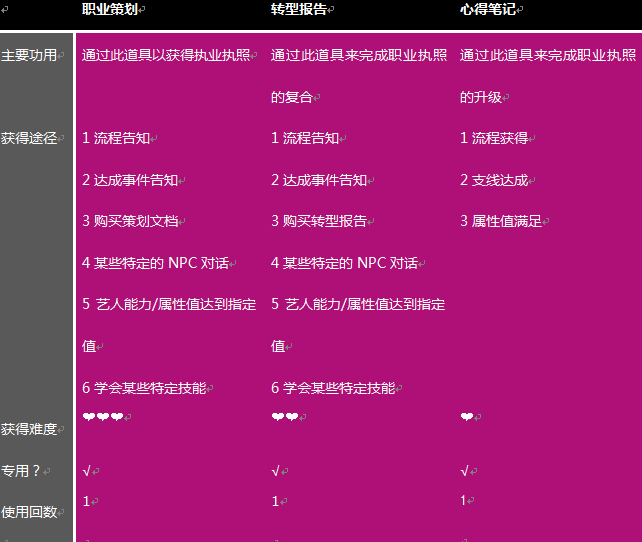Image resolution: width=642 pixels, height=542 pixels.
Task: Select the 获得难度 row label
Action: [x=29, y=429]
